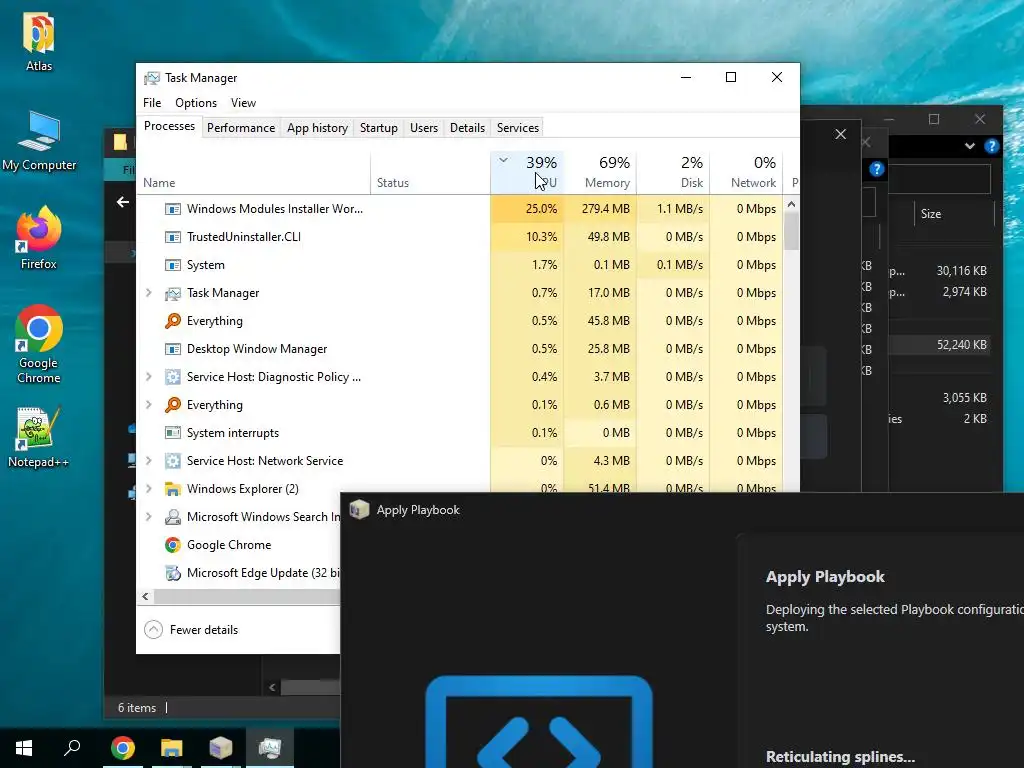Switch to the Services tab

click(518, 128)
